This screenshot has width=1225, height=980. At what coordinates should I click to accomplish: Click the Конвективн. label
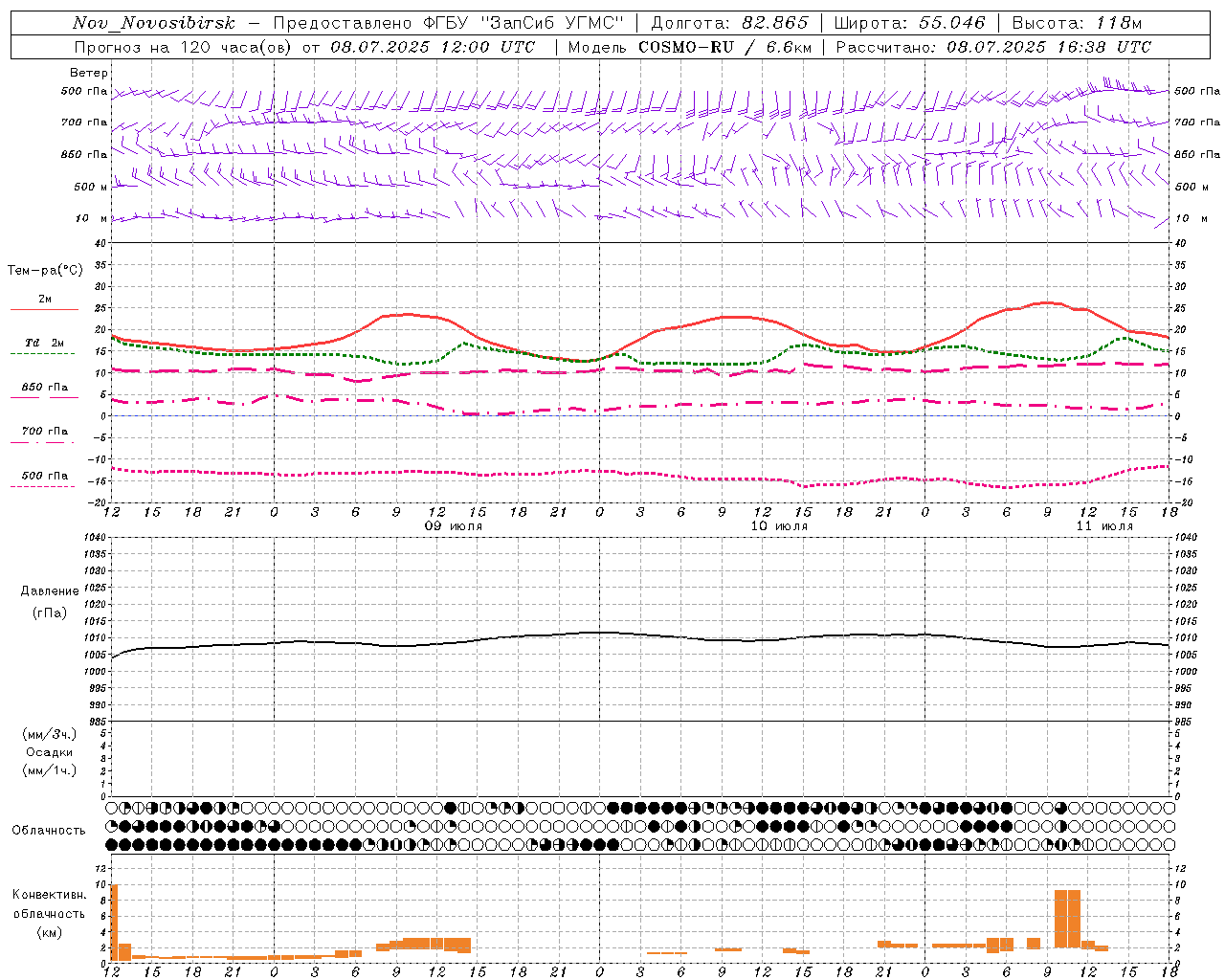[49, 895]
